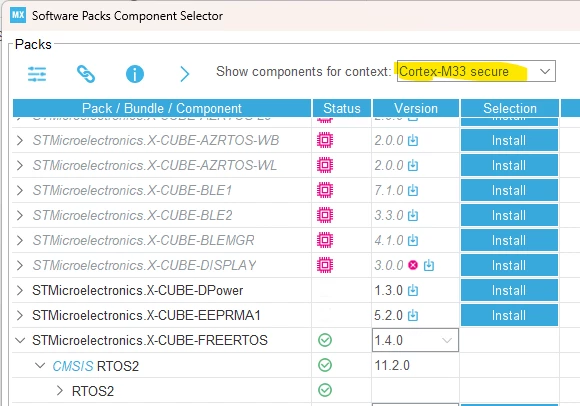The height and width of the screenshot is (406, 580).
Task: Select the STMicroelectronics.X-CUBE-BLE1 row name
Action: click(x=132, y=190)
